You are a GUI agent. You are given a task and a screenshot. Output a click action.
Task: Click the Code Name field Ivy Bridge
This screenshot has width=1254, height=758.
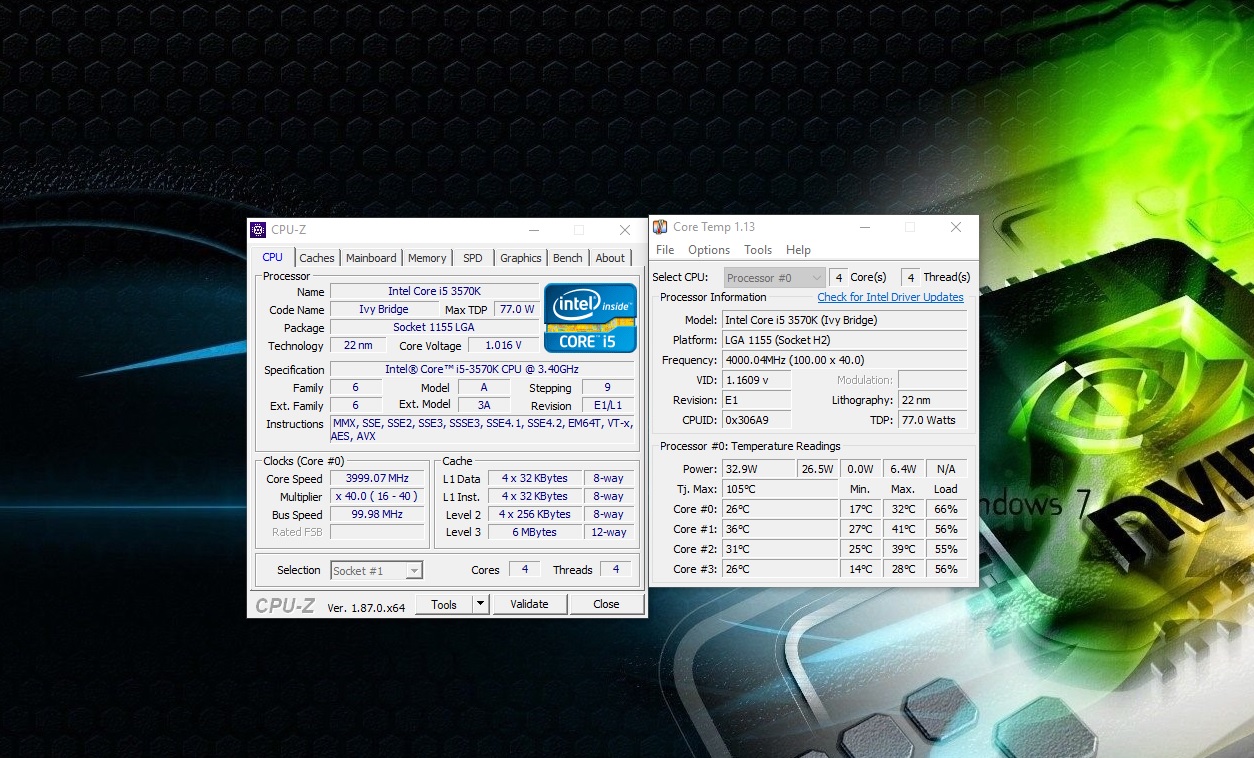click(384, 309)
